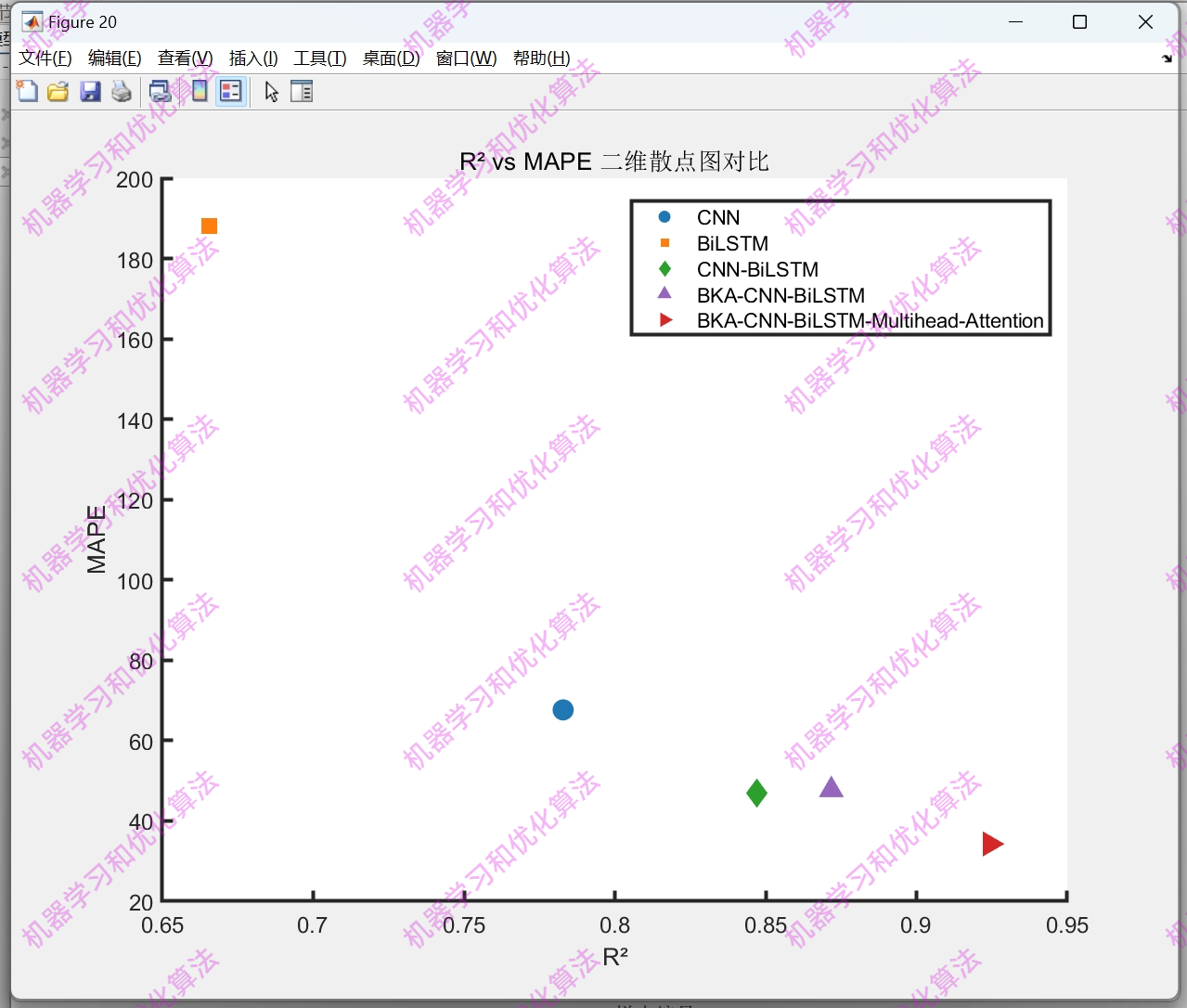Click the green diamond marker in legend
The height and width of the screenshot is (1008, 1187).
[x=664, y=269]
